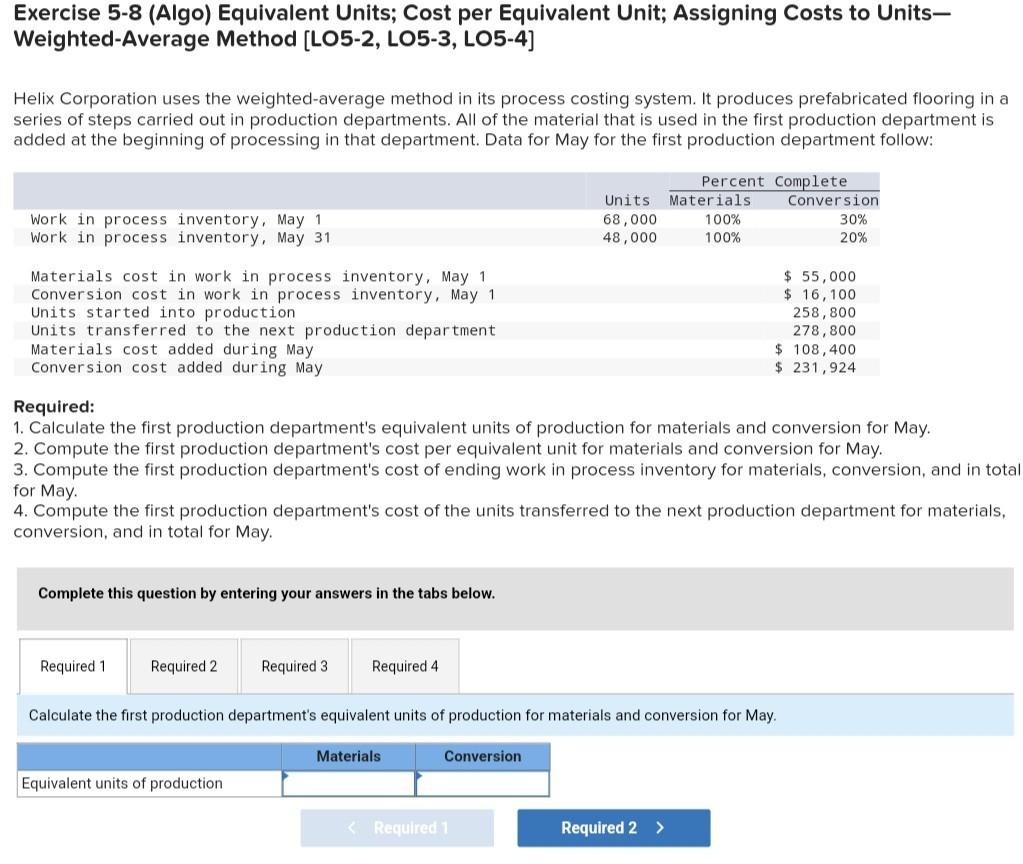Switch to the Required 2 tab
The image size is (1023, 864).
pyautogui.click(x=183, y=666)
